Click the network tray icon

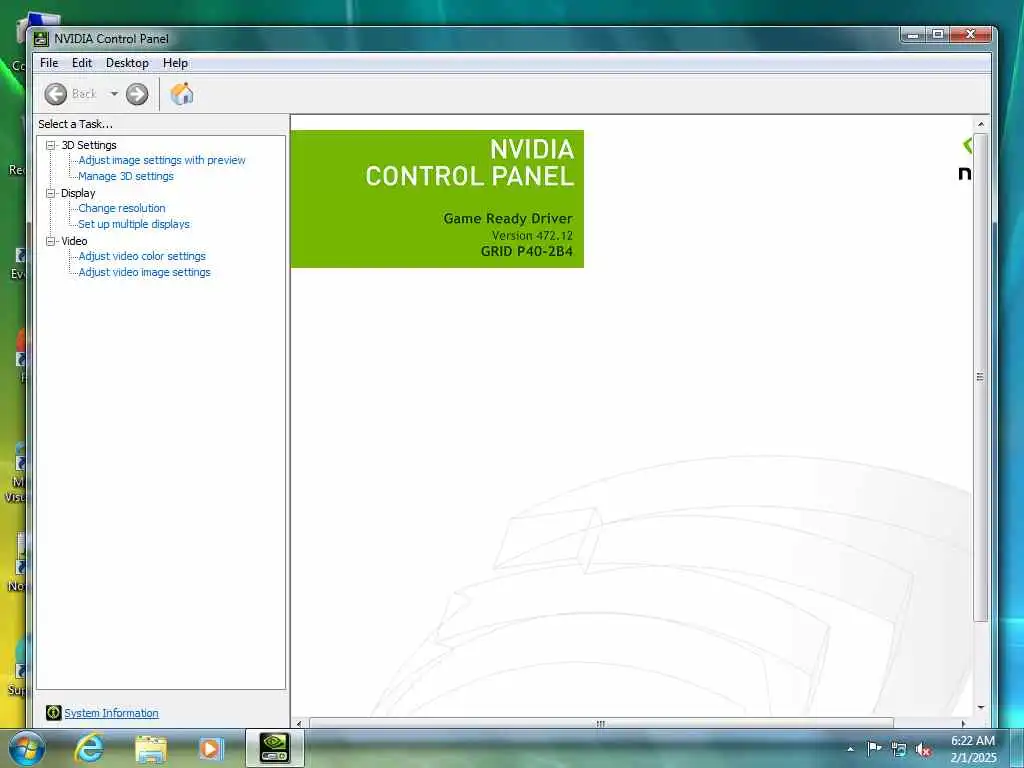[899, 750]
